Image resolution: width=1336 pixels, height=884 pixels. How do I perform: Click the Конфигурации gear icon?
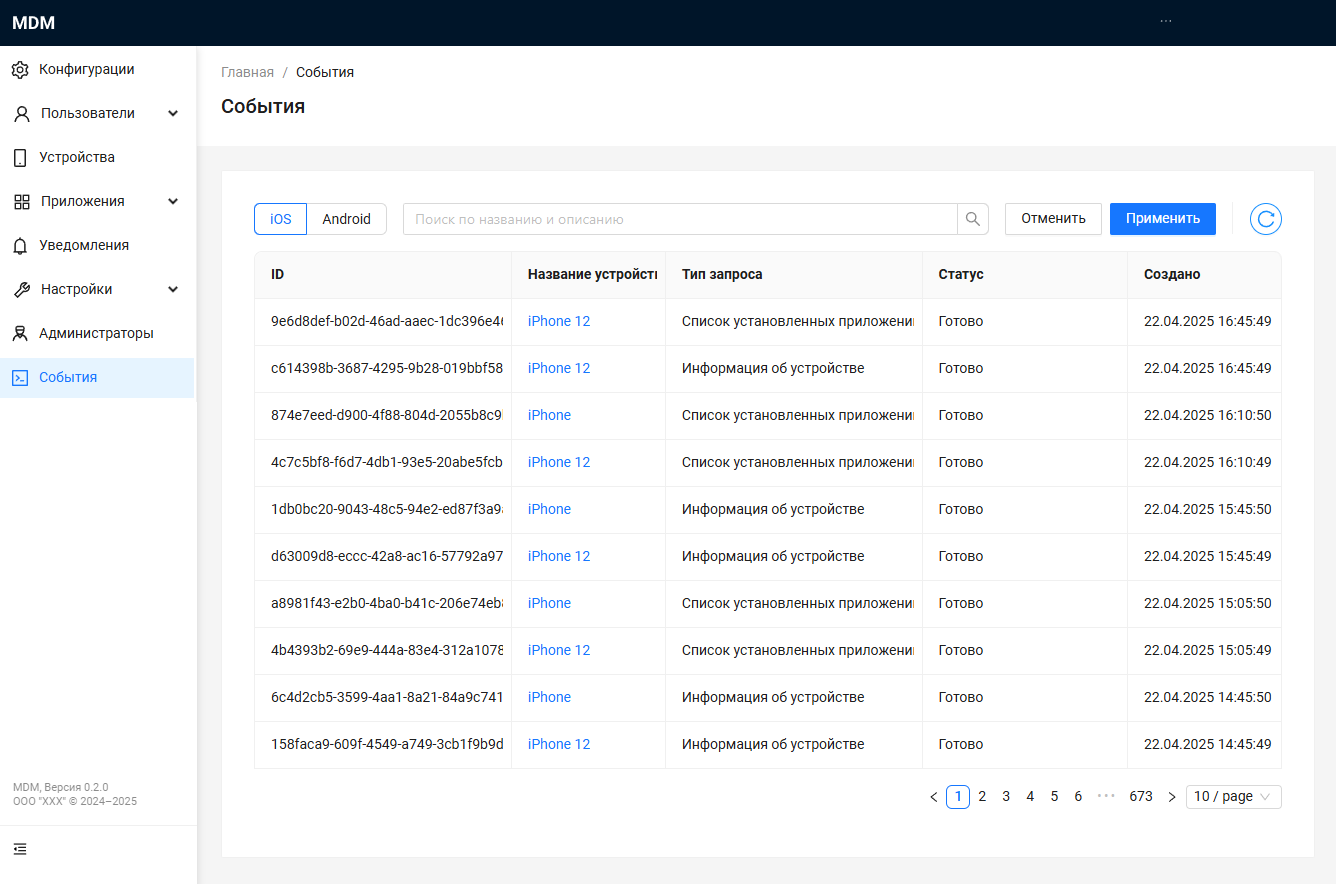point(20,70)
